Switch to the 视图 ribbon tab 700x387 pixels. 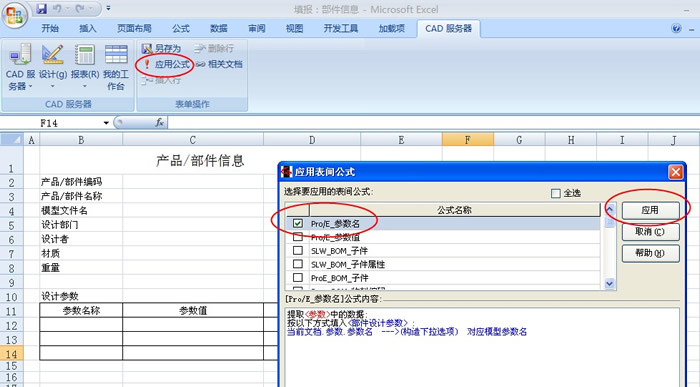[x=295, y=29]
